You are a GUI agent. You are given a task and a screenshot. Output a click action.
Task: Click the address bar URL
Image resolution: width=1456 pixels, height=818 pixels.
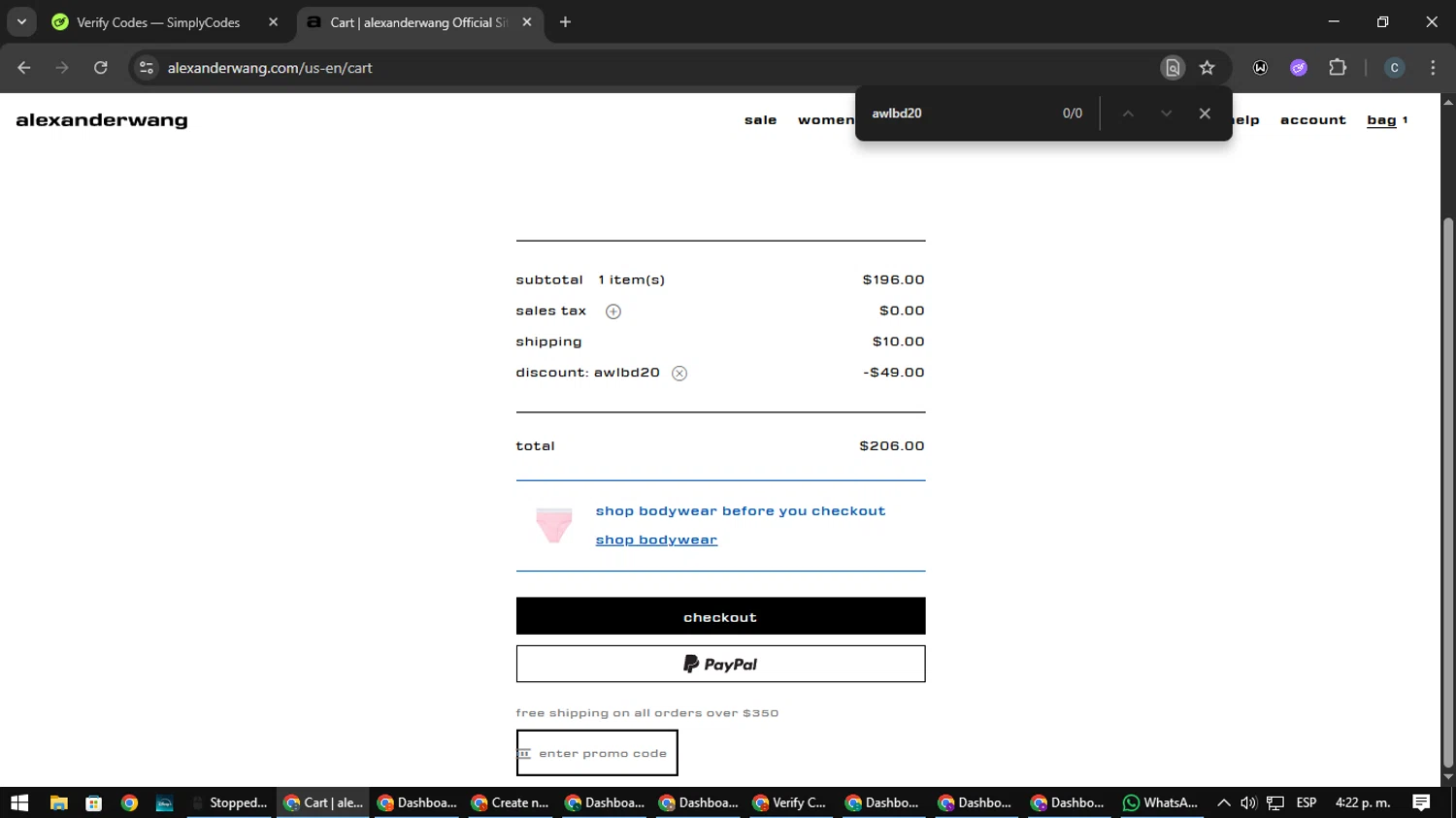point(270,68)
